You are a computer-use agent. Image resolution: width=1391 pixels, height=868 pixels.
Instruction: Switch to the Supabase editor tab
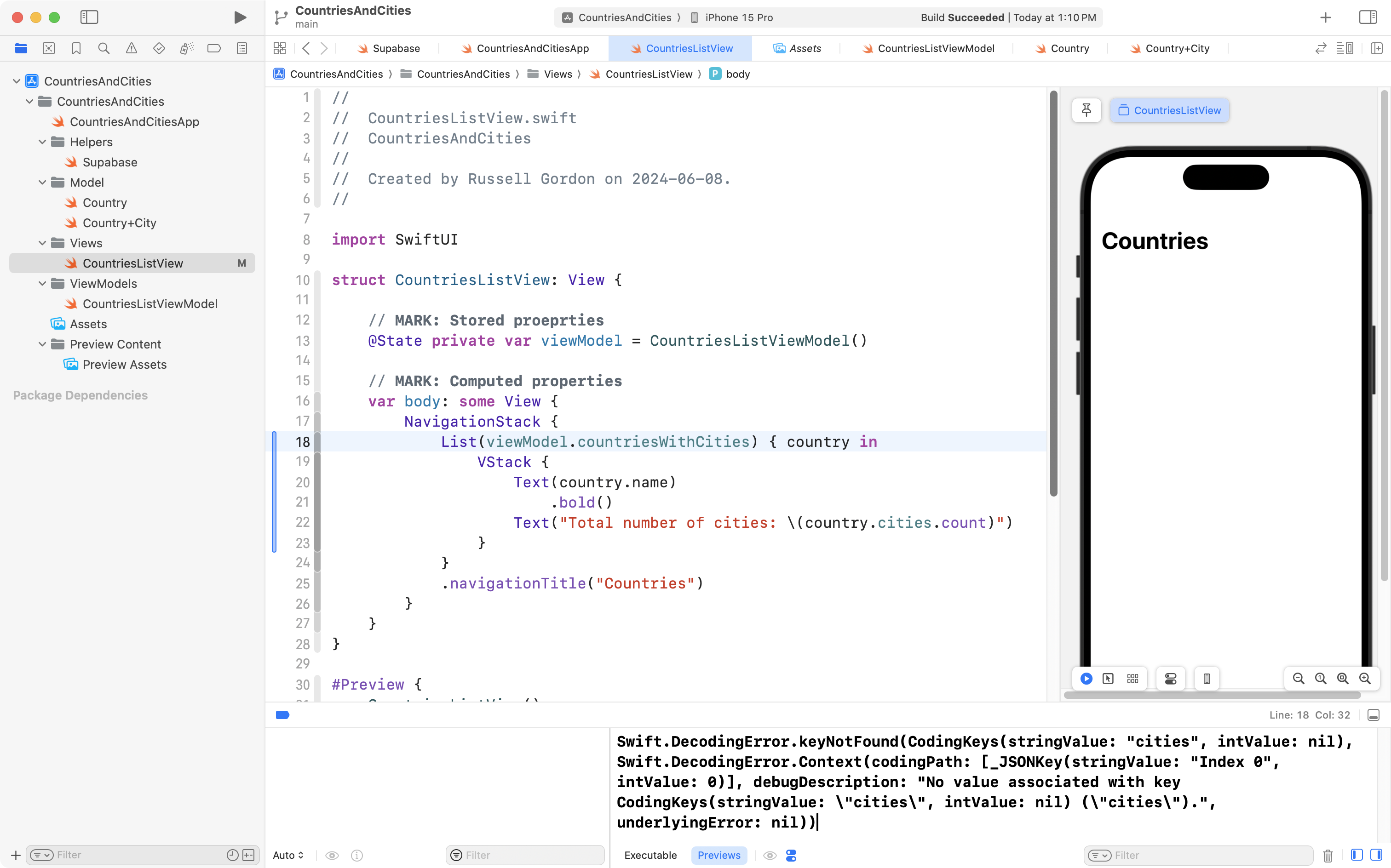coord(396,48)
